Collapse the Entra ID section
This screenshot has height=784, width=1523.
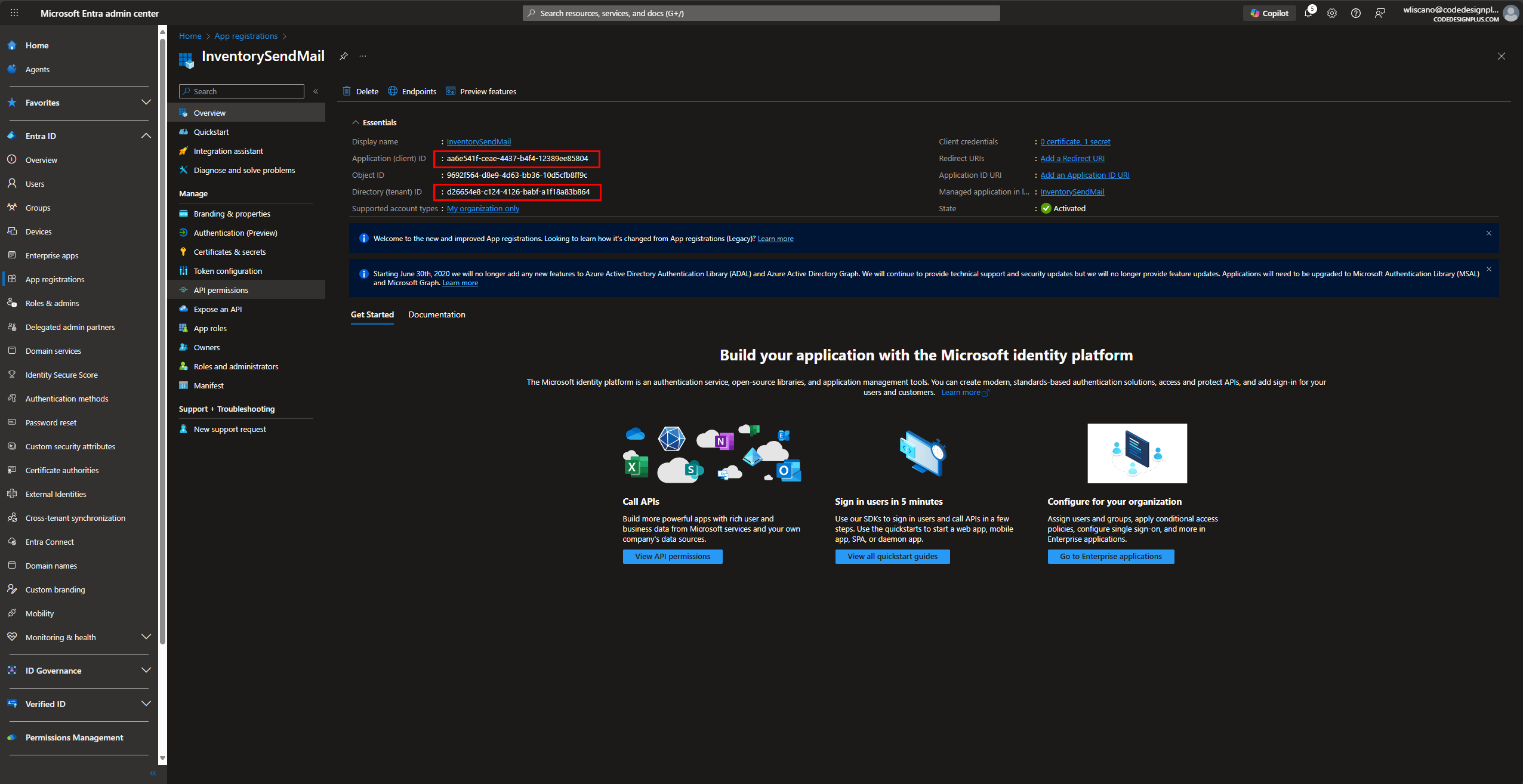point(146,135)
